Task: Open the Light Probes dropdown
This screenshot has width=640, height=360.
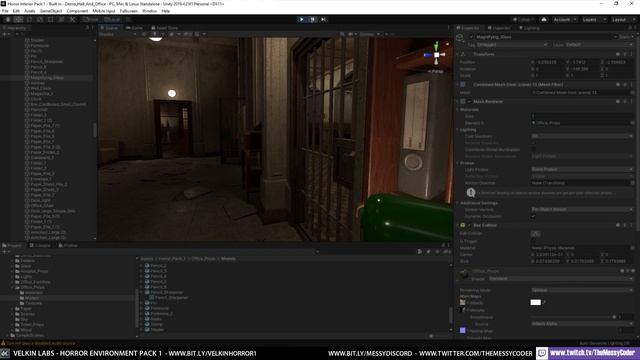Action: pyautogui.click(x=582, y=169)
